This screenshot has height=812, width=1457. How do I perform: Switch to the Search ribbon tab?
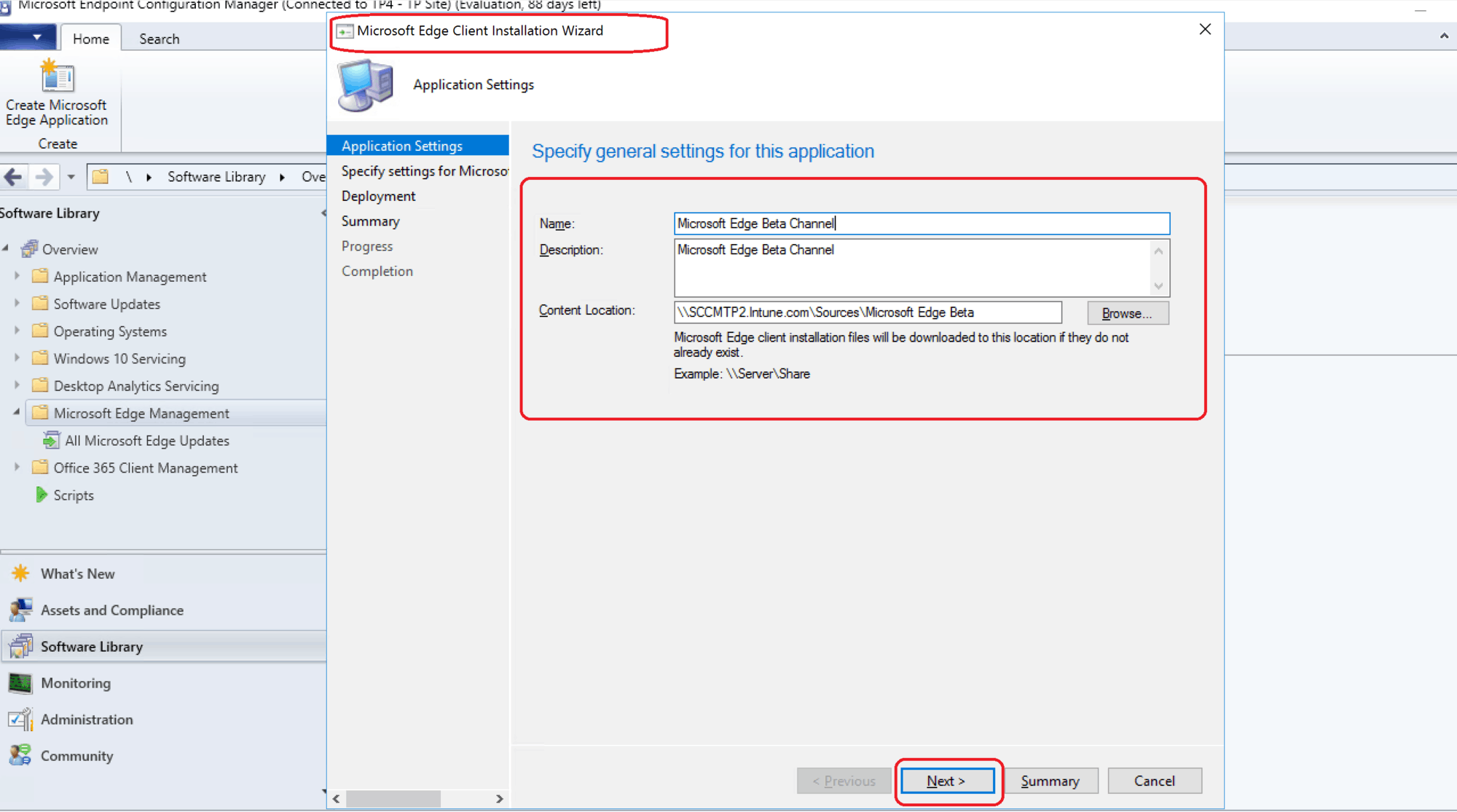point(159,39)
